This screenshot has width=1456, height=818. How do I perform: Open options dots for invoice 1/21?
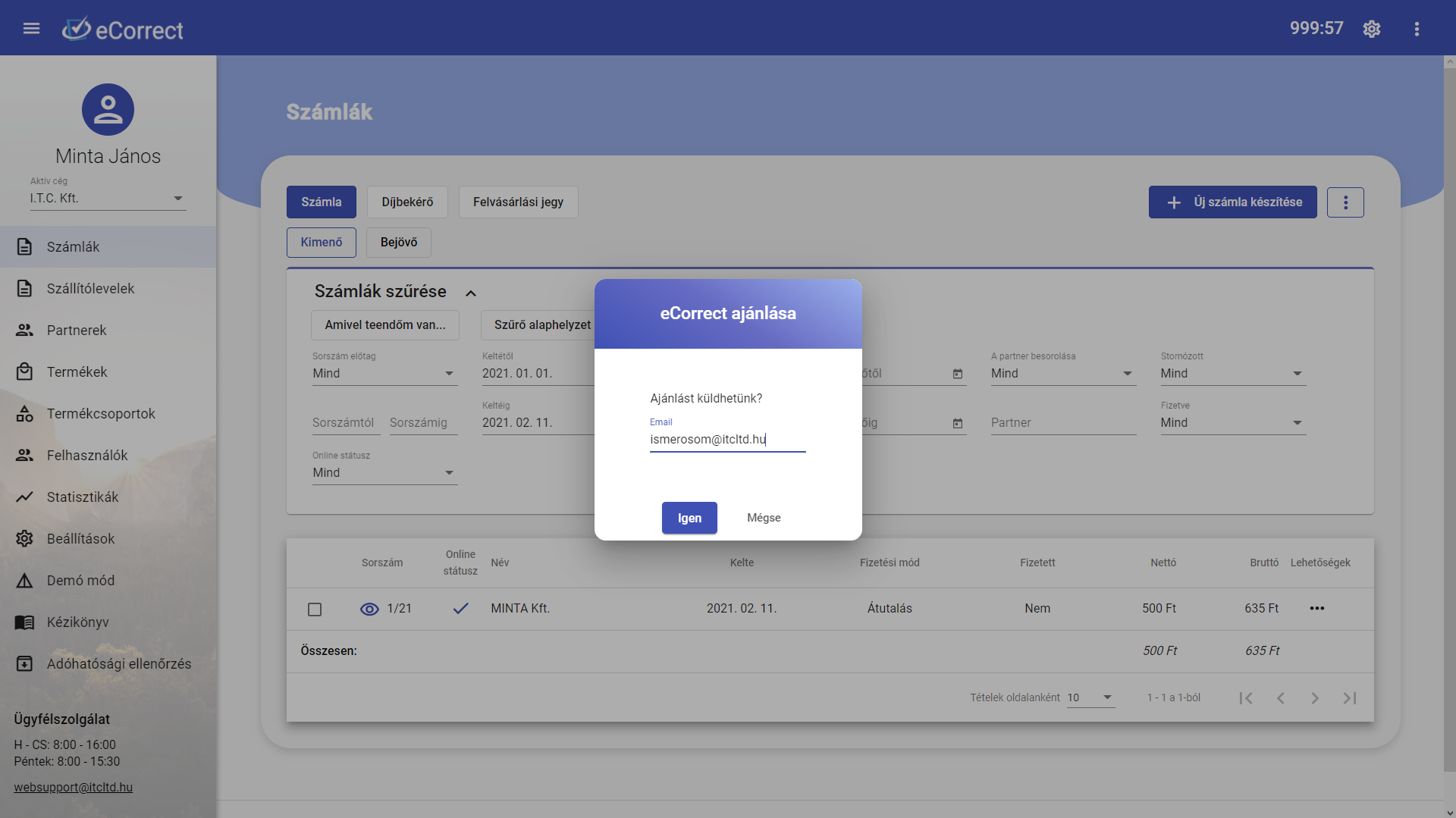(1316, 608)
